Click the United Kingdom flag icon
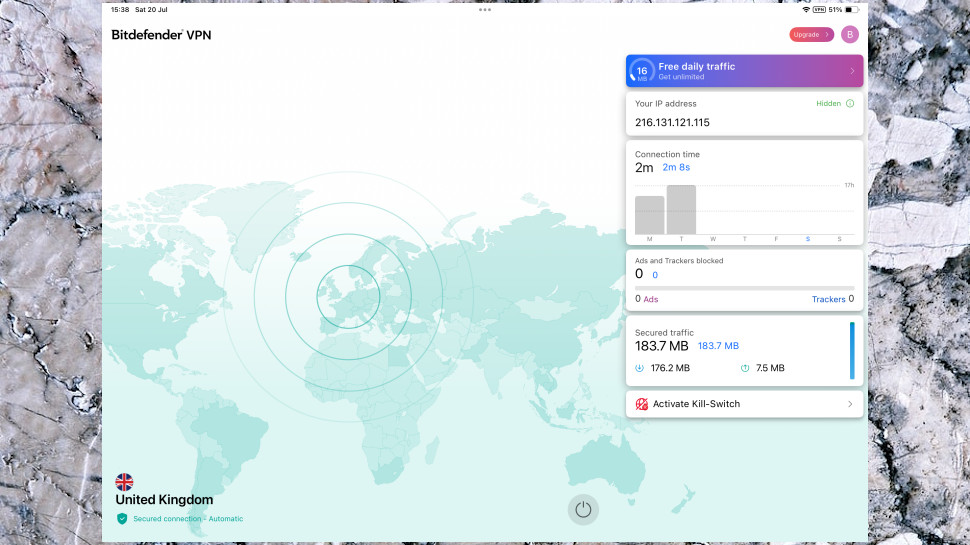This screenshot has width=970, height=545. (x=124, y=482)
